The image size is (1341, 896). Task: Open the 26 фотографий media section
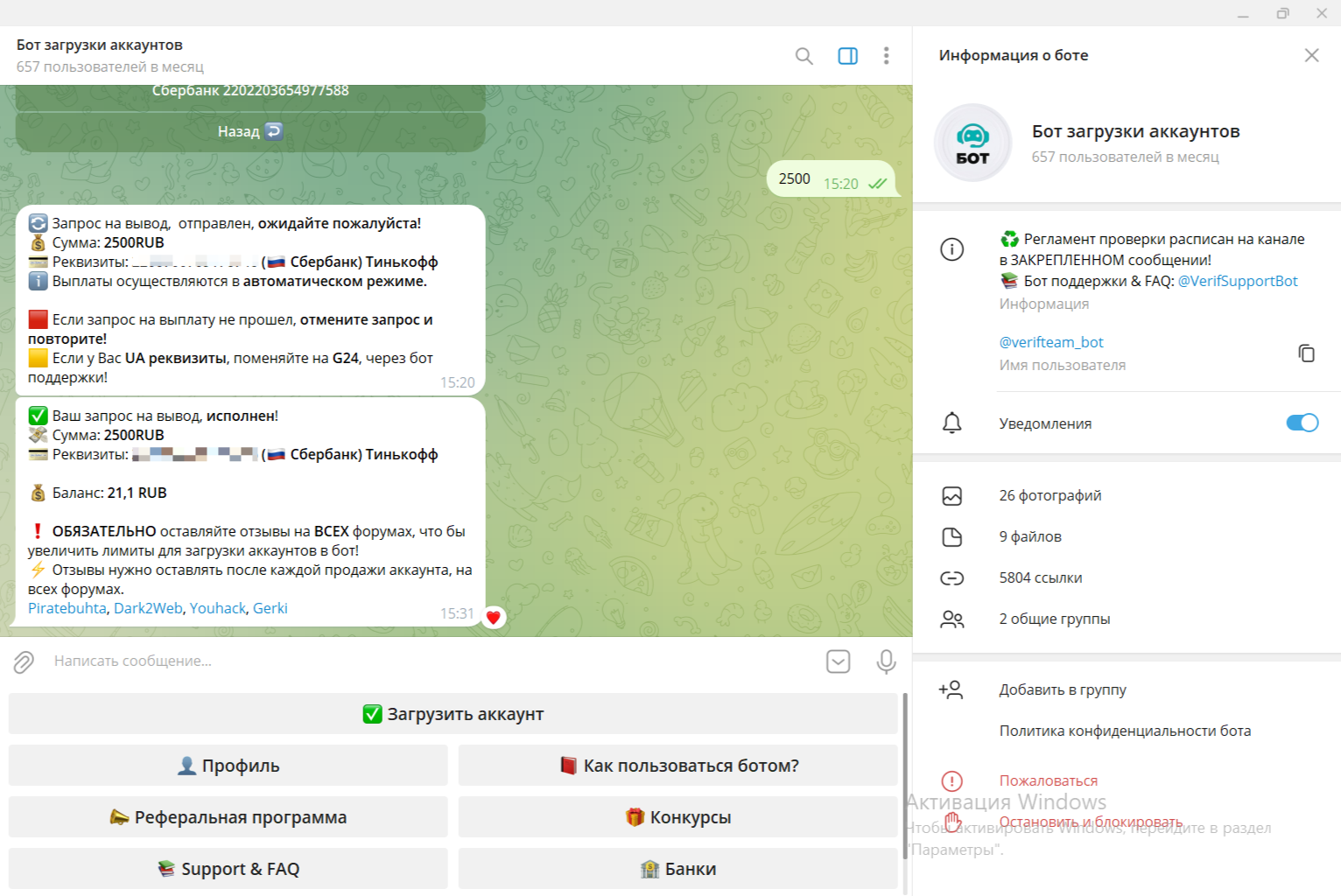pyautogui.click(x=1050, y=496)
